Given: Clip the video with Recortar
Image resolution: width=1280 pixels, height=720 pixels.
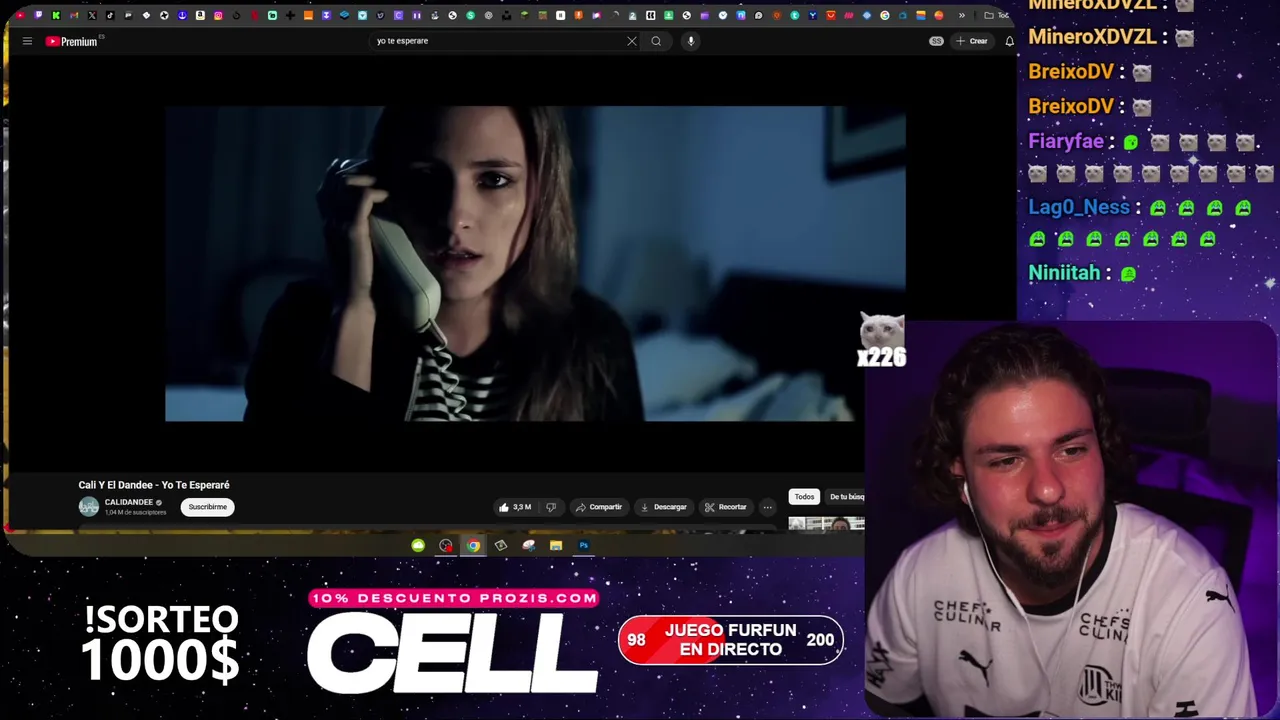Looking at the screenshot, I should tap(726, 507).
